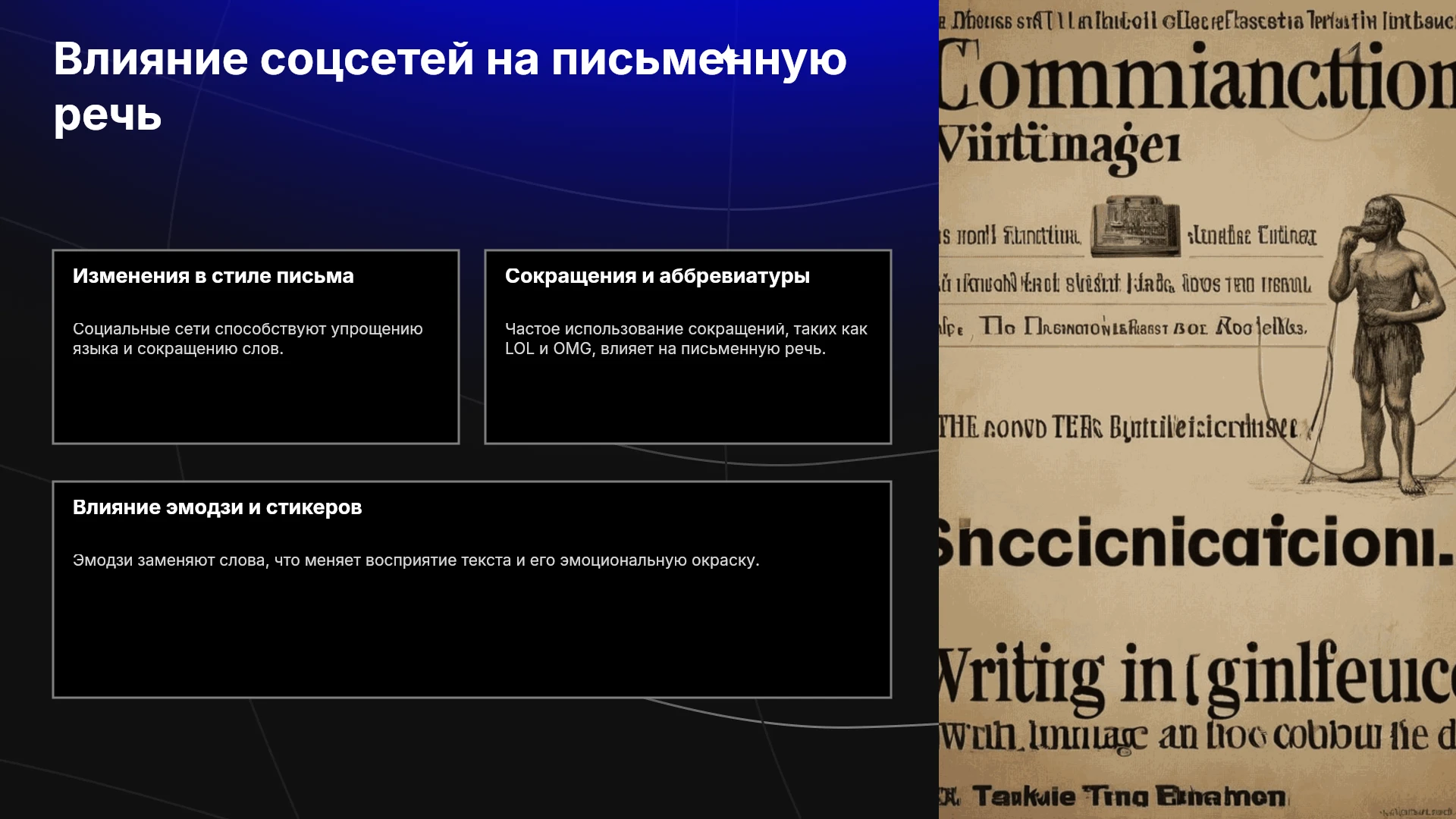Click the "Сокращения и аббревиатуры" card heading
This screenshot has height=819, width=1456.
tap(657, 276)
